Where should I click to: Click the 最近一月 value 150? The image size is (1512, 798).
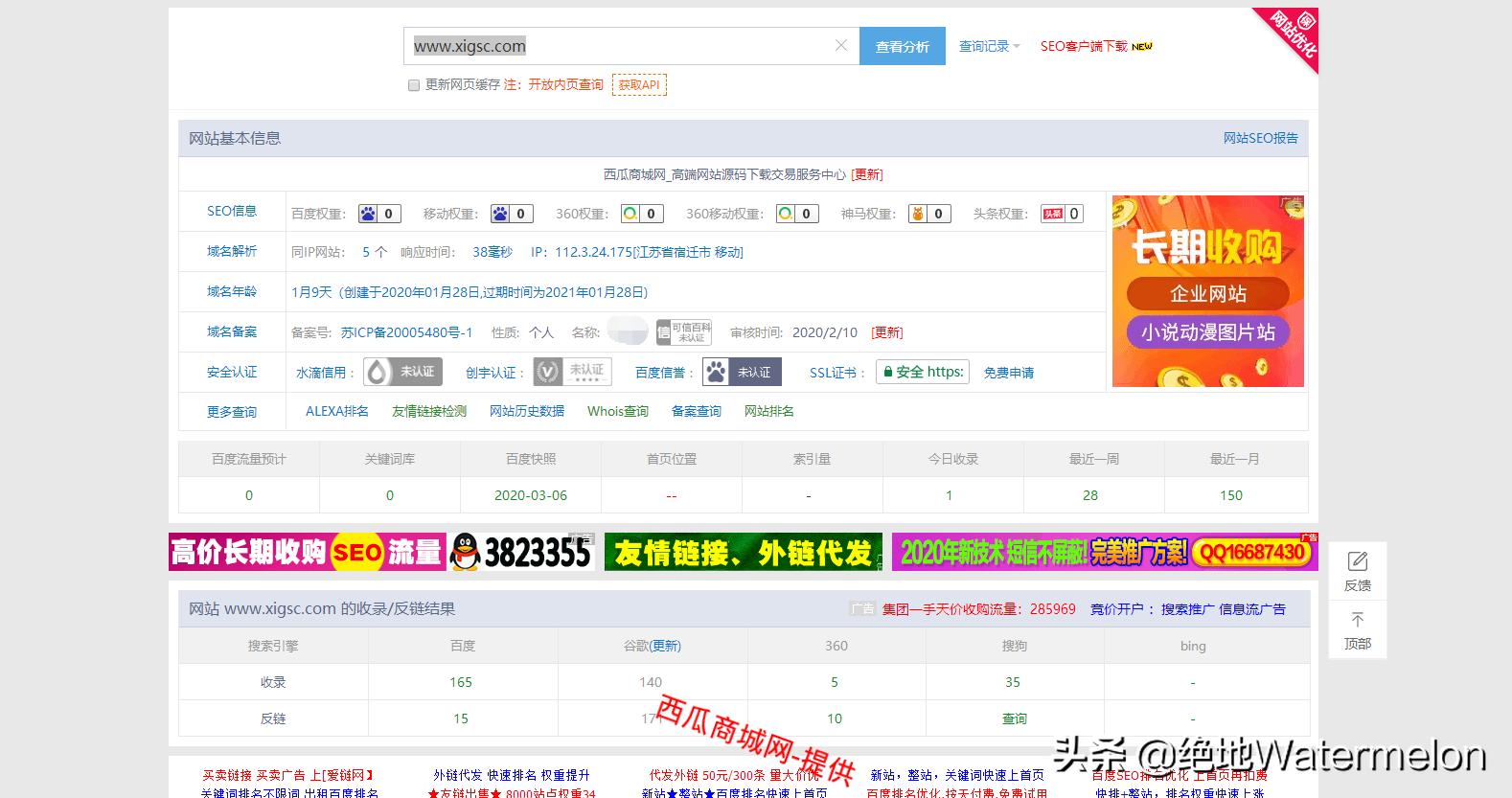click(1231, 495)
